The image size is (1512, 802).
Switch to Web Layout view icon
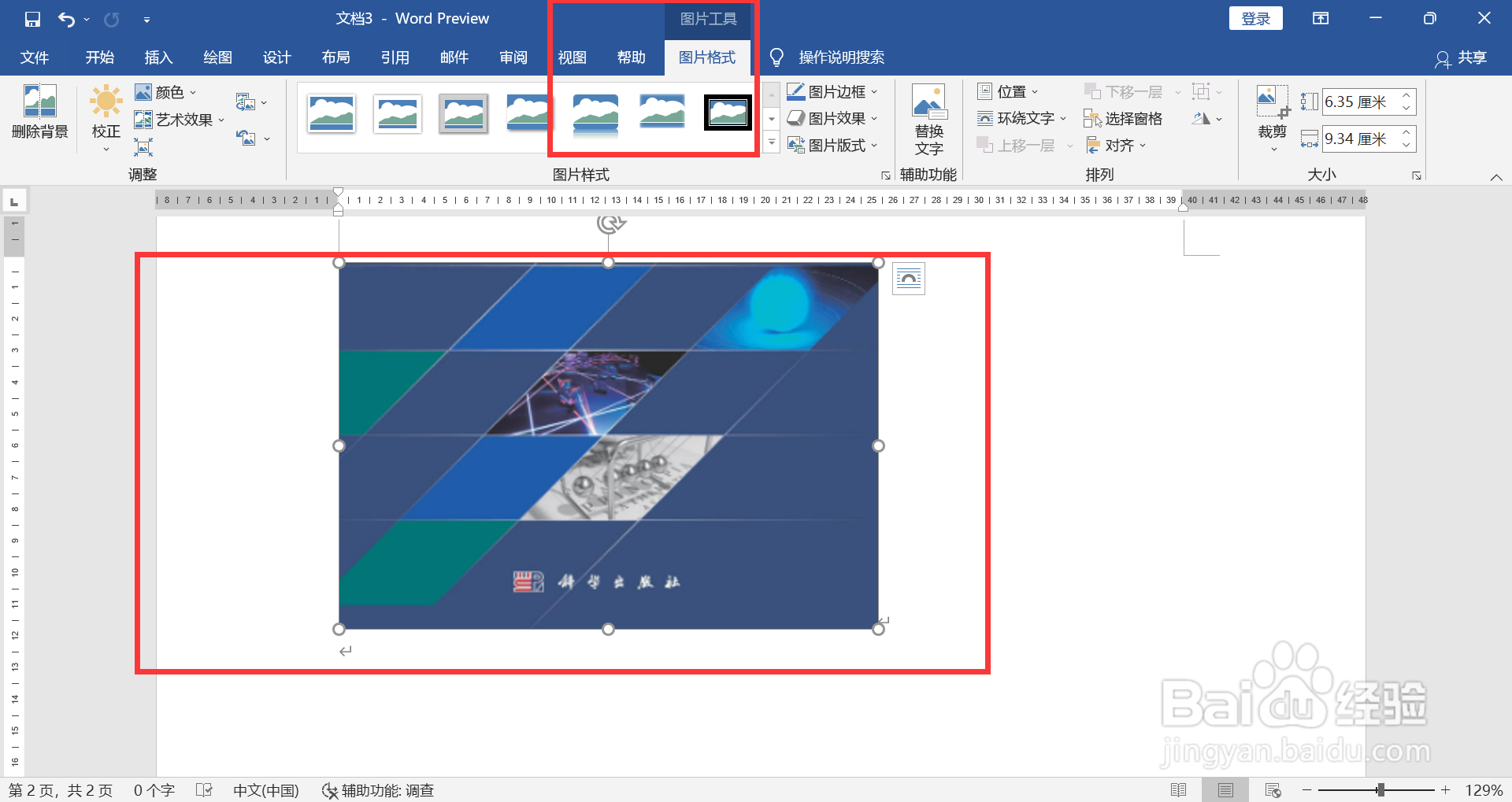pyautogui.click(x=1273, y=789)
